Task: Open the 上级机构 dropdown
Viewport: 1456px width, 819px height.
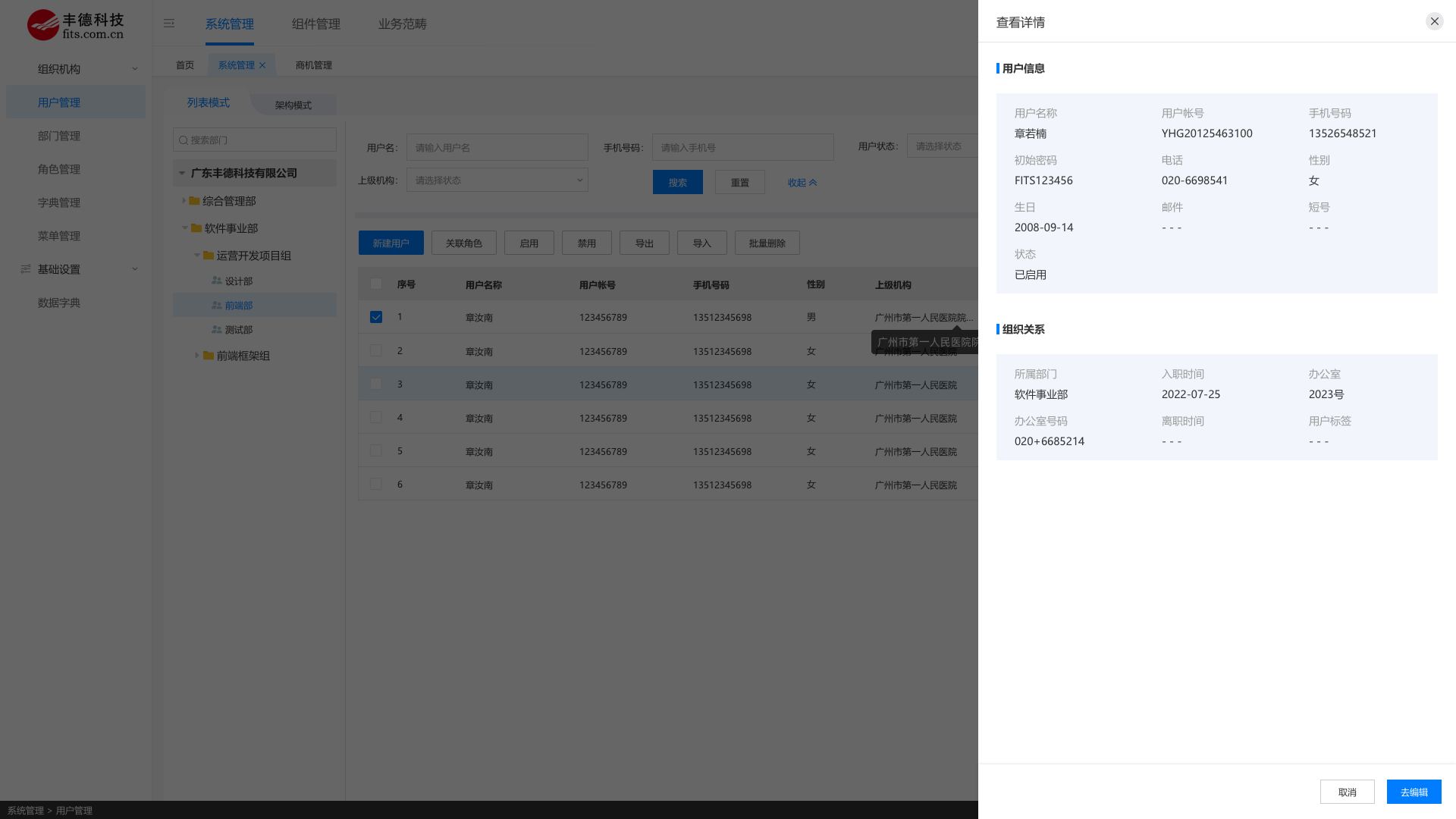Action: coord(497,180)
